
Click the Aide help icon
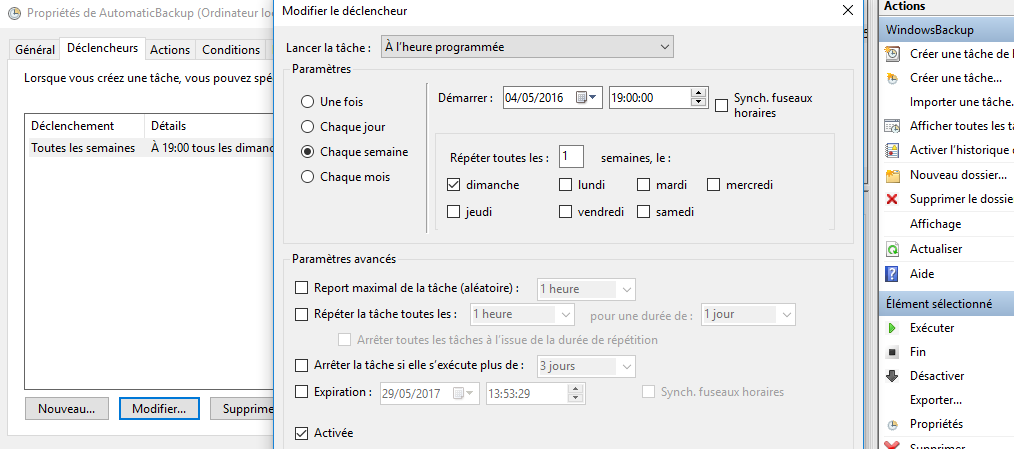click(x=892, y=274)
